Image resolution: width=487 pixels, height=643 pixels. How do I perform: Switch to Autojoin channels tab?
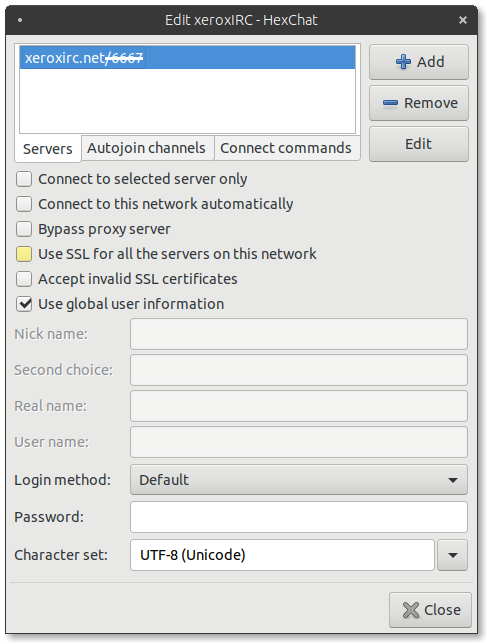[x=146, y=148]
